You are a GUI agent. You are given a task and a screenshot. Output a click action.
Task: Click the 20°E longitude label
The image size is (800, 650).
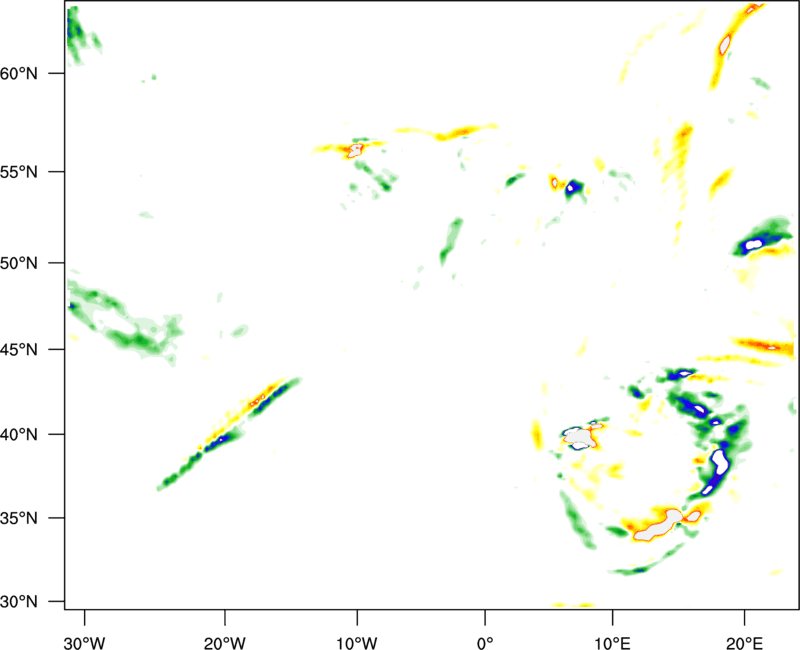[744, 643]
